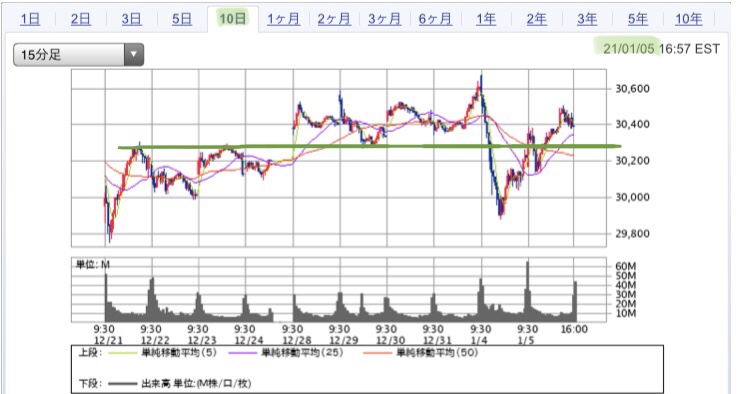
Task: Switch to the 1年 chart range
Action: click(x=486, y=19)
